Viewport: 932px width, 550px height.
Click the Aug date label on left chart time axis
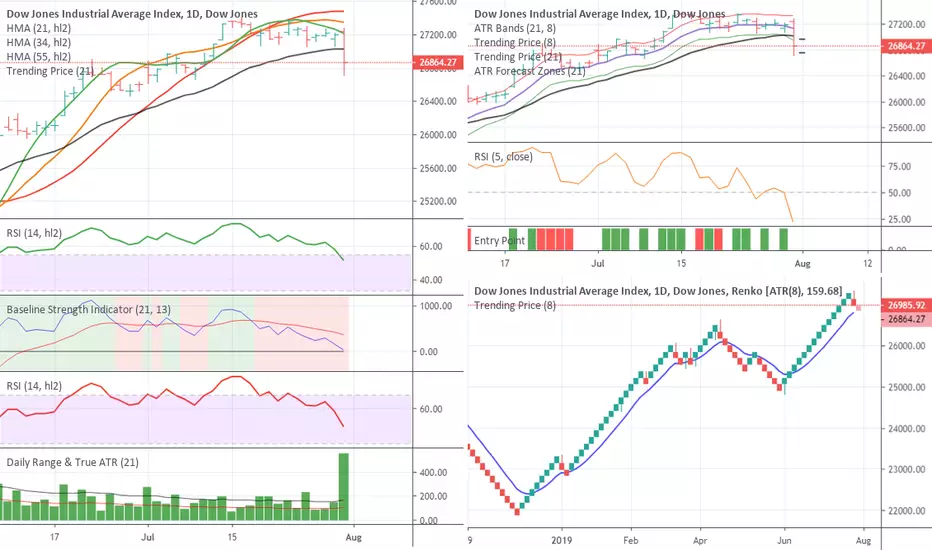pos(353,537)
